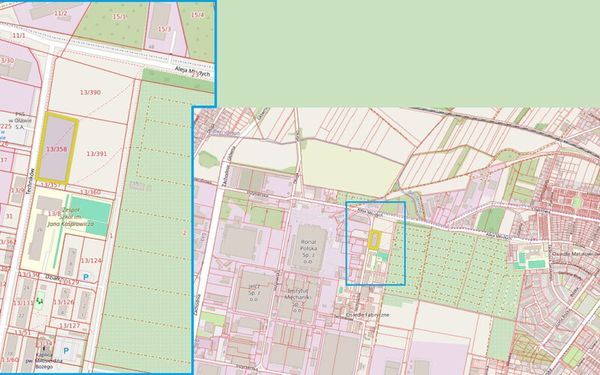Click the Osiedle Fabryczne label
The width and height of the screenshot is (600, 375).
[367, 315]
